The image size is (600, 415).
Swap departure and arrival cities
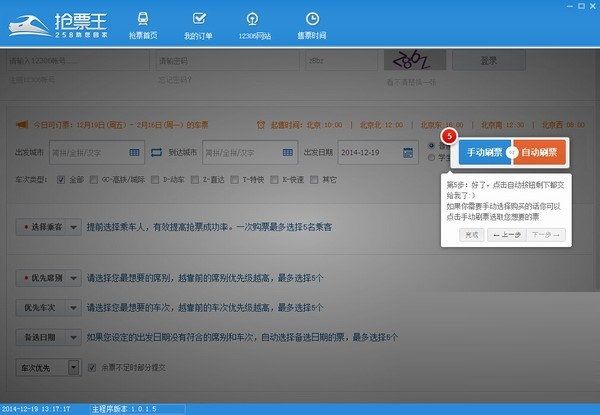[x=156, y=153]
